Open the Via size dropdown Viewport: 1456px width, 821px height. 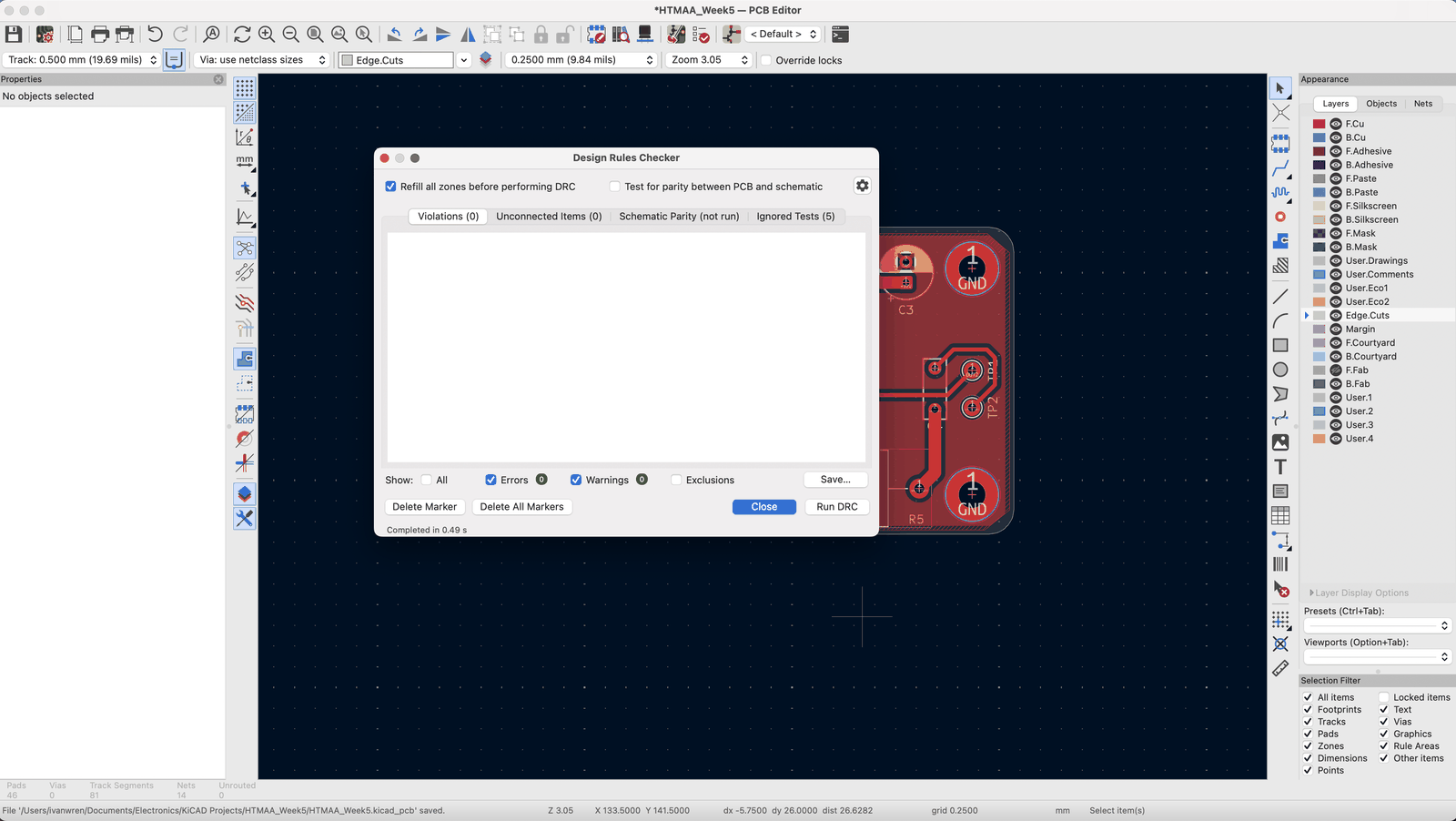pos(262,60)
